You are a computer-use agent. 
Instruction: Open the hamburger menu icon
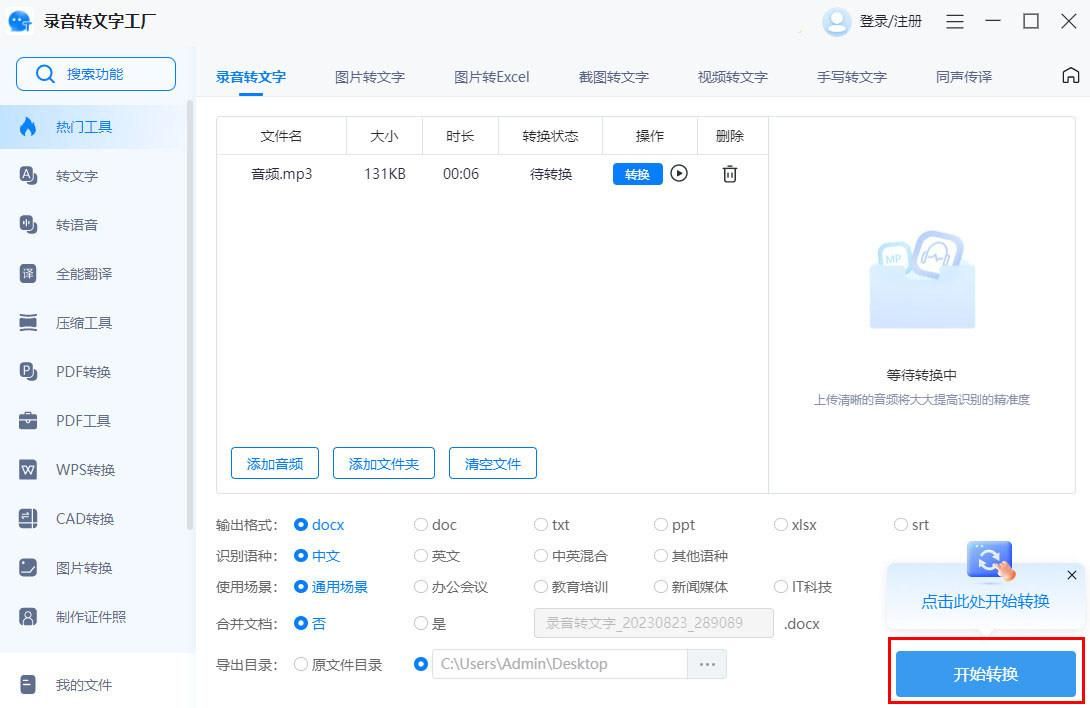point(954,22)
